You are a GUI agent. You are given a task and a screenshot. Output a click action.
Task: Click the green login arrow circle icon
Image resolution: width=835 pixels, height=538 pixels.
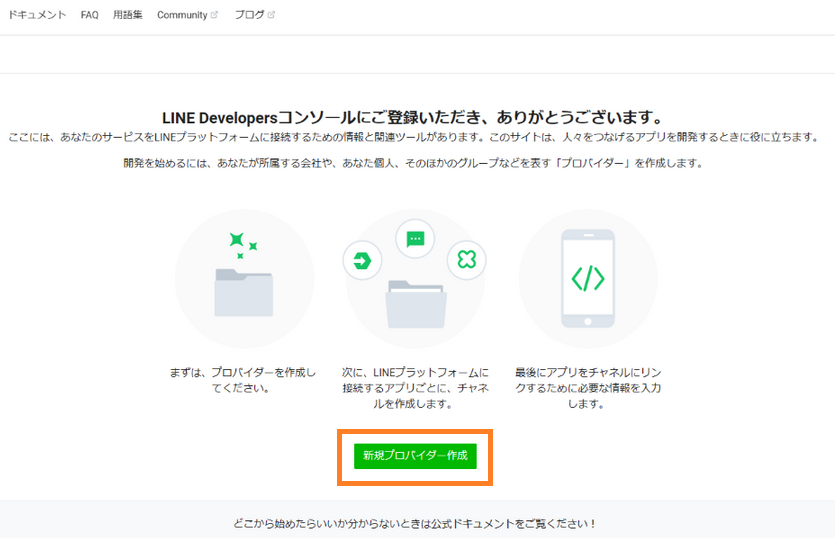(362, 260)
